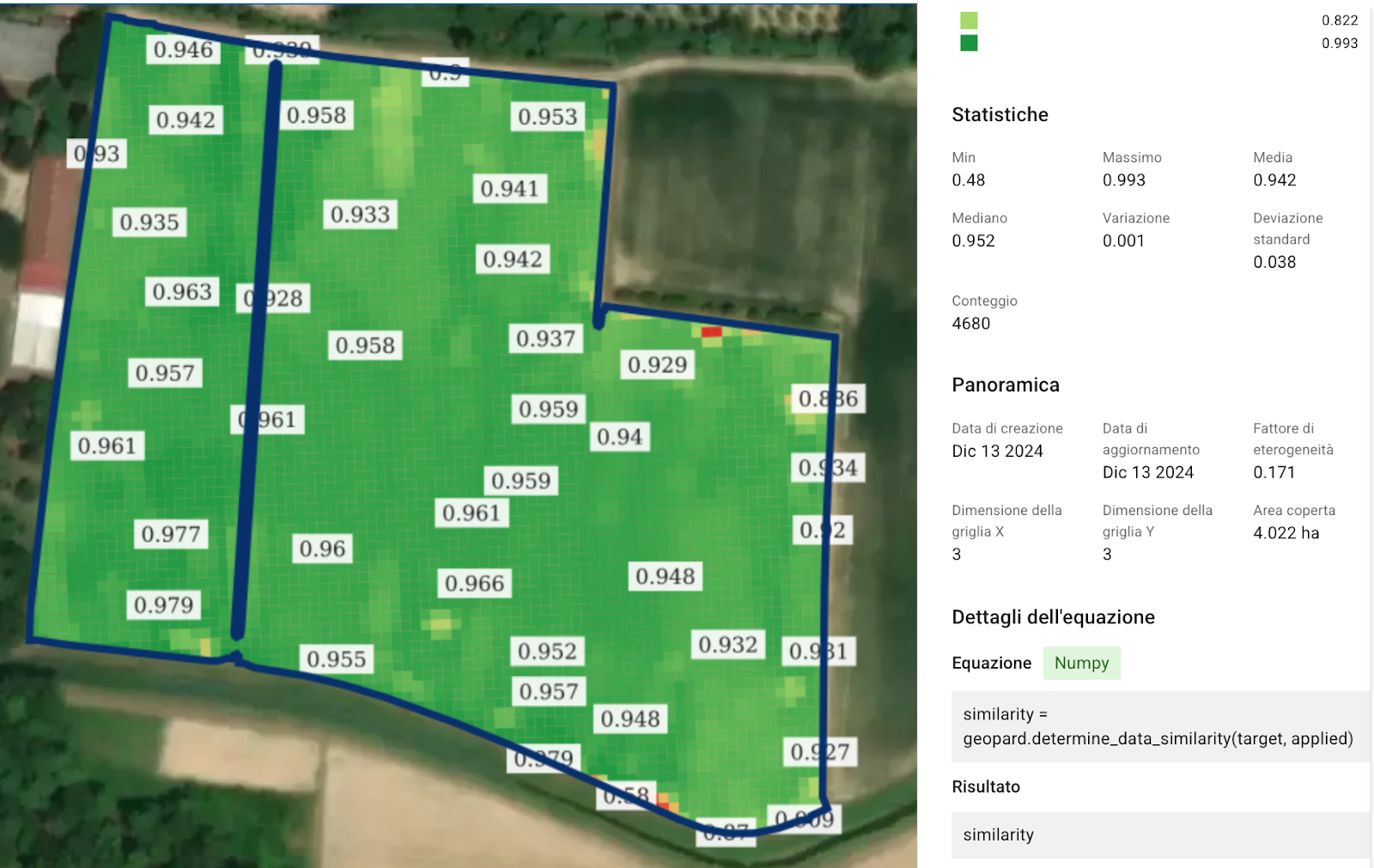
Task: Click the Risultato similarity output field
Action: click(1158, 835)
